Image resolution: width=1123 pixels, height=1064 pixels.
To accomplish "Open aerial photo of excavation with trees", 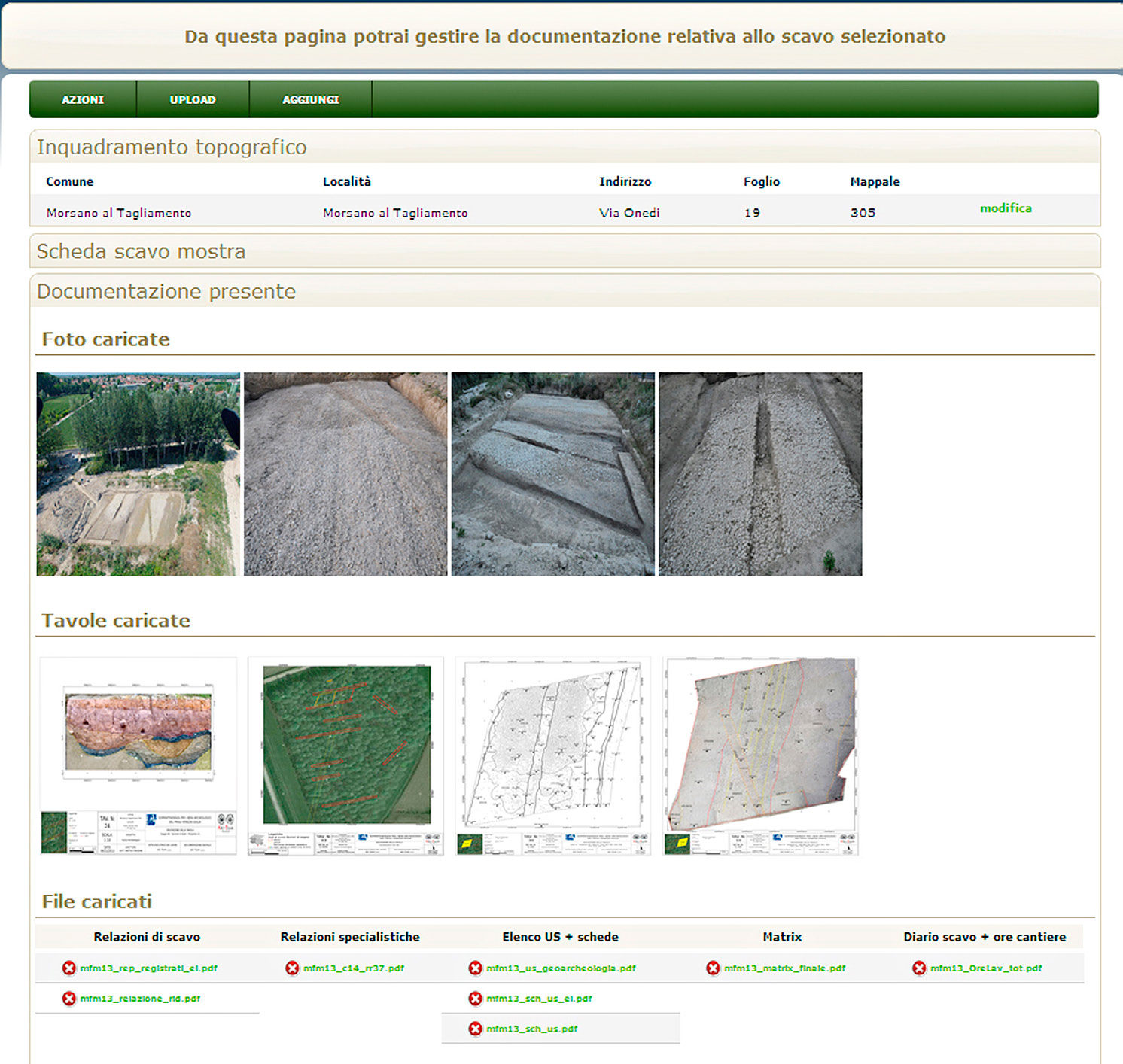I will (x=138, y=474).
